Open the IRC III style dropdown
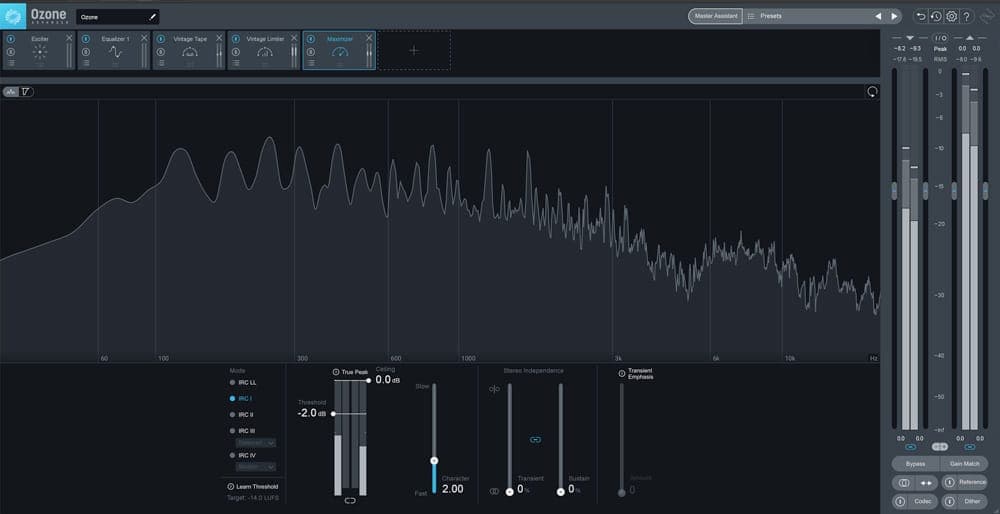This screenshot has width=1000, height=514. click(x=256, y=443)
